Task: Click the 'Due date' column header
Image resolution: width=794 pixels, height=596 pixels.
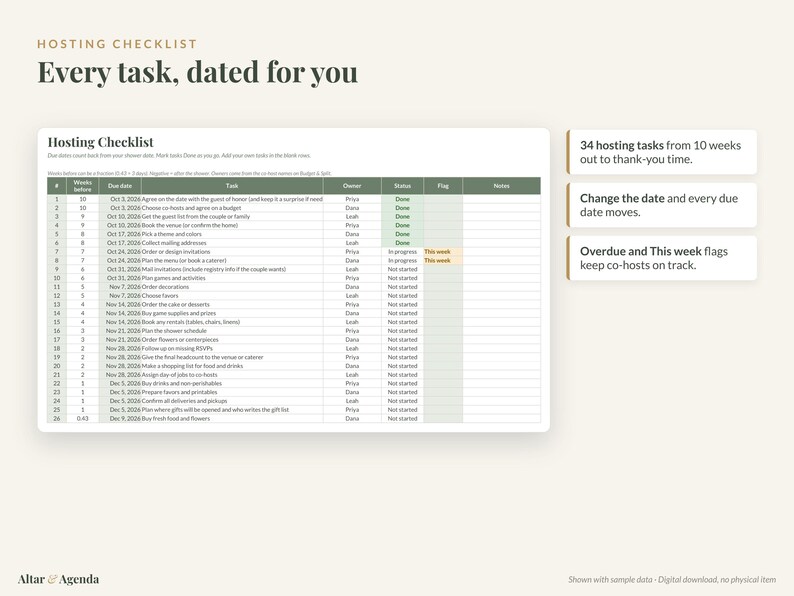Action: (120, 186)
